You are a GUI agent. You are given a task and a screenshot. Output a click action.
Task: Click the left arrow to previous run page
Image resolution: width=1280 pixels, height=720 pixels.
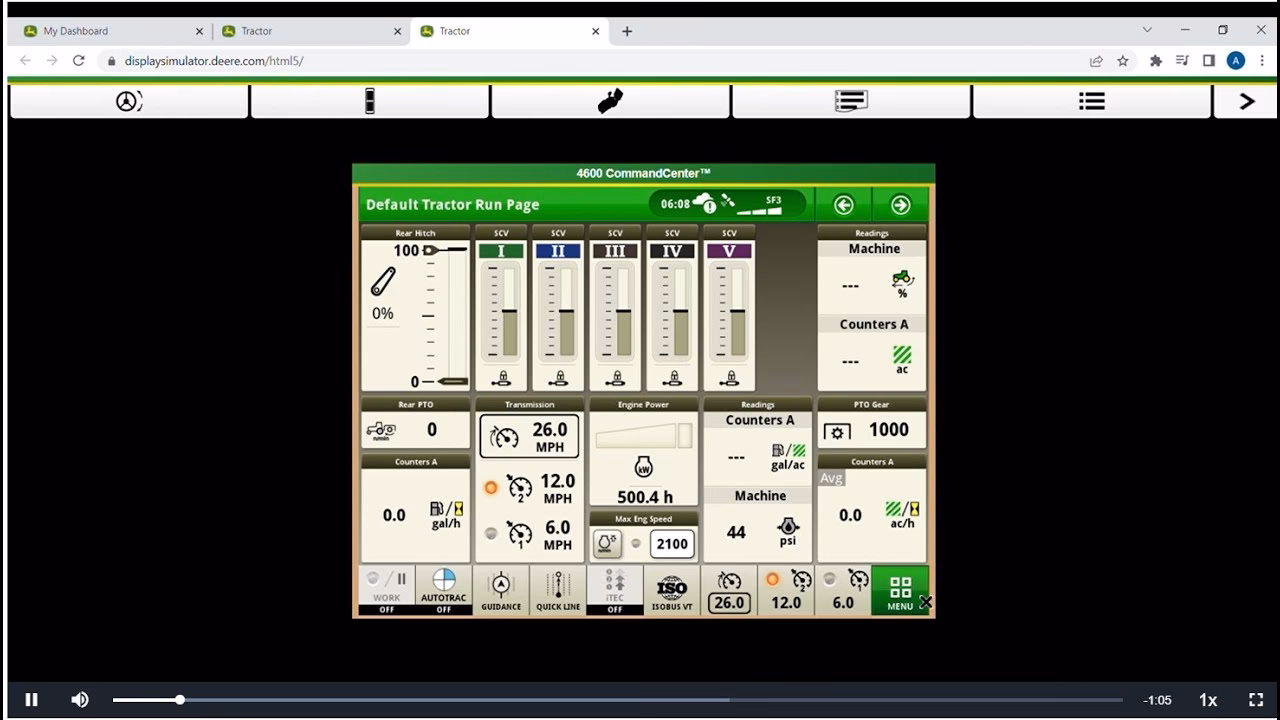843,204
